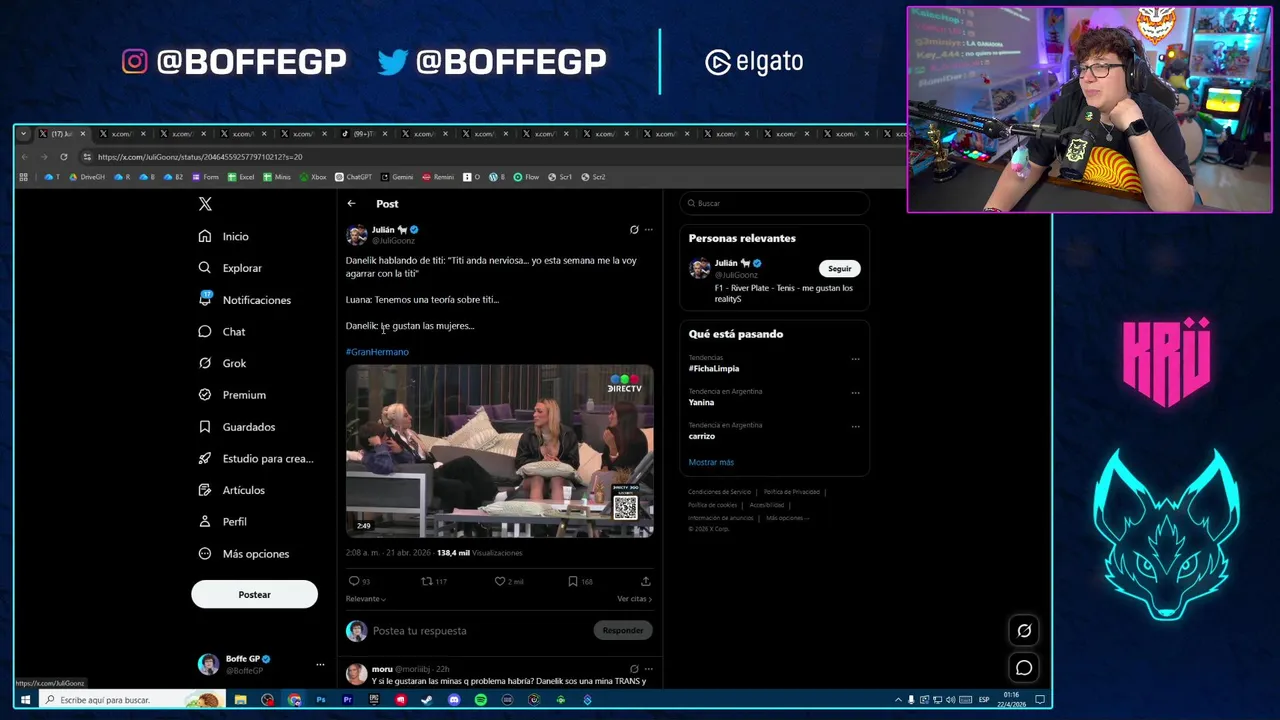Open more options on Julián's post
The width and height of the screenshot is (1280, 720).
648,230
